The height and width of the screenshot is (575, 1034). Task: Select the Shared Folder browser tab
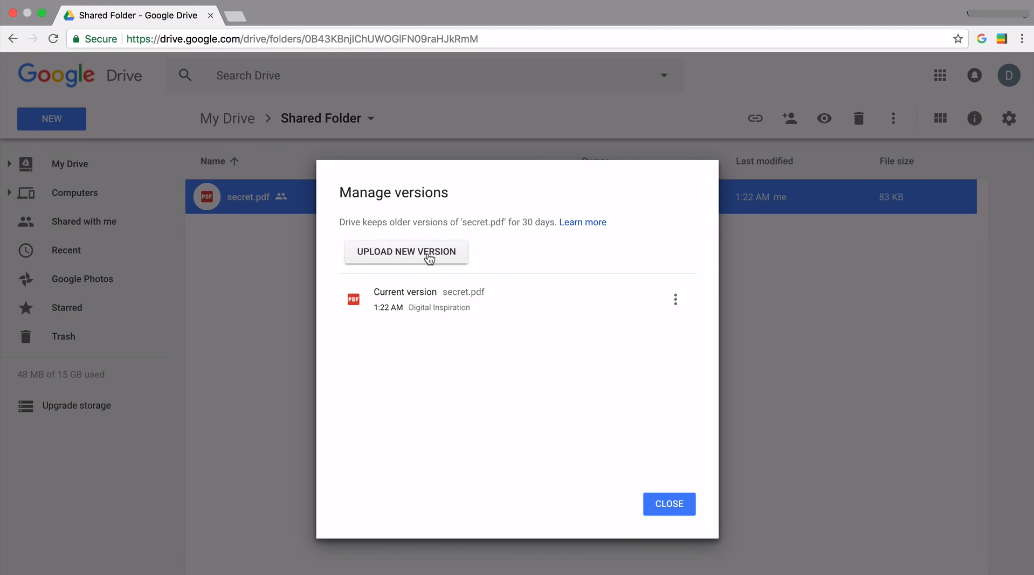[x=138, y=15]
